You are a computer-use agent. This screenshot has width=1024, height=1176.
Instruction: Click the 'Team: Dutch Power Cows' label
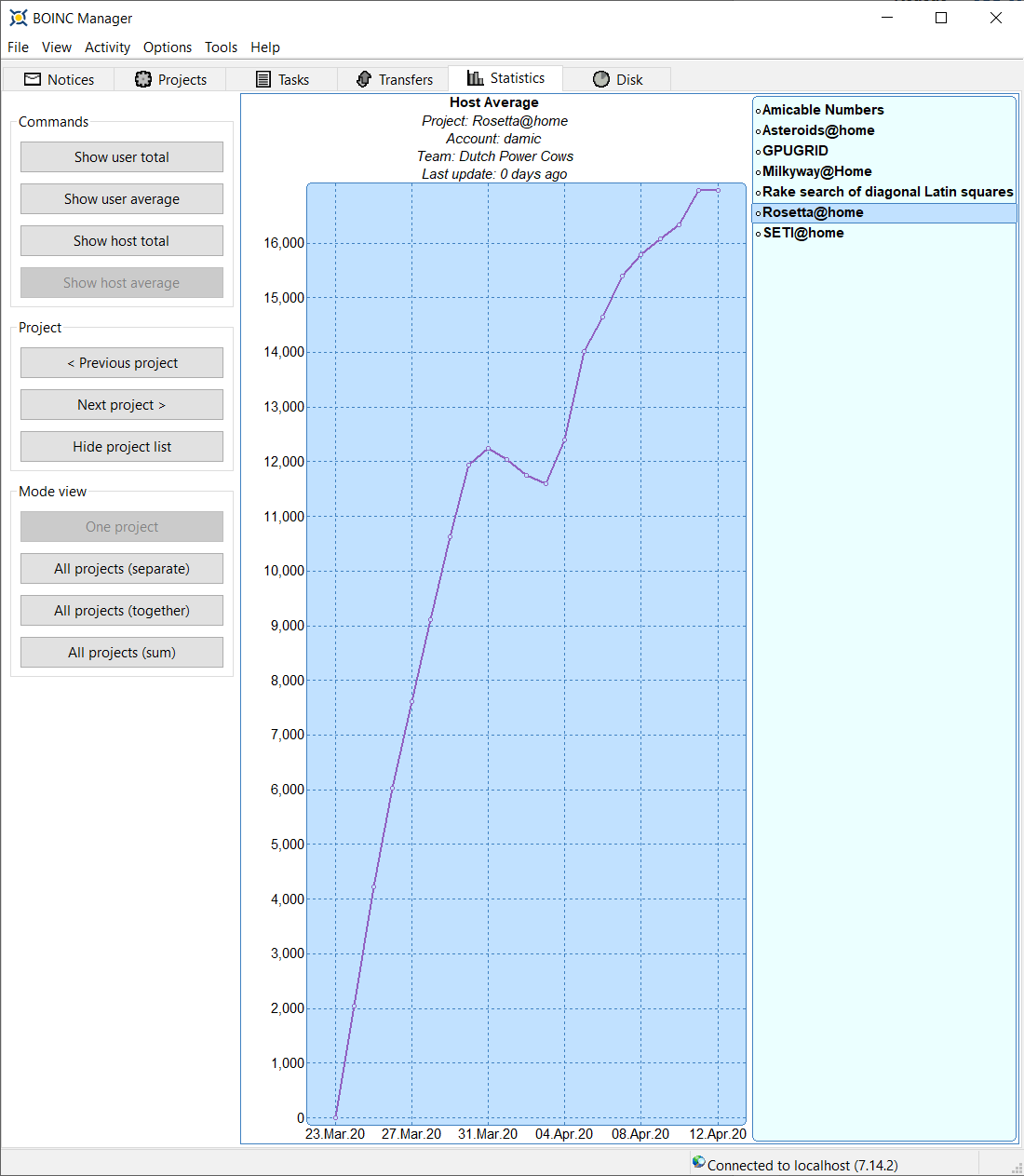(x=495, y=156)
